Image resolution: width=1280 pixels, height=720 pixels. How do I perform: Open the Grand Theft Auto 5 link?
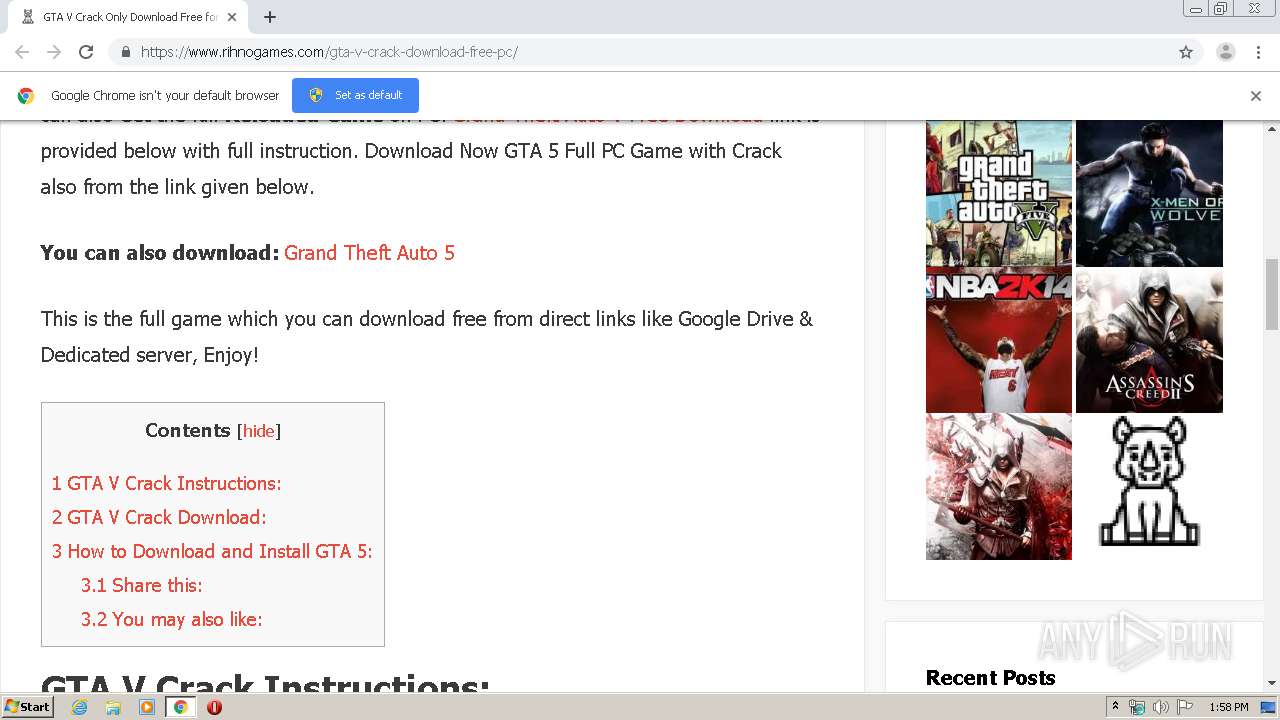[369, 253]
